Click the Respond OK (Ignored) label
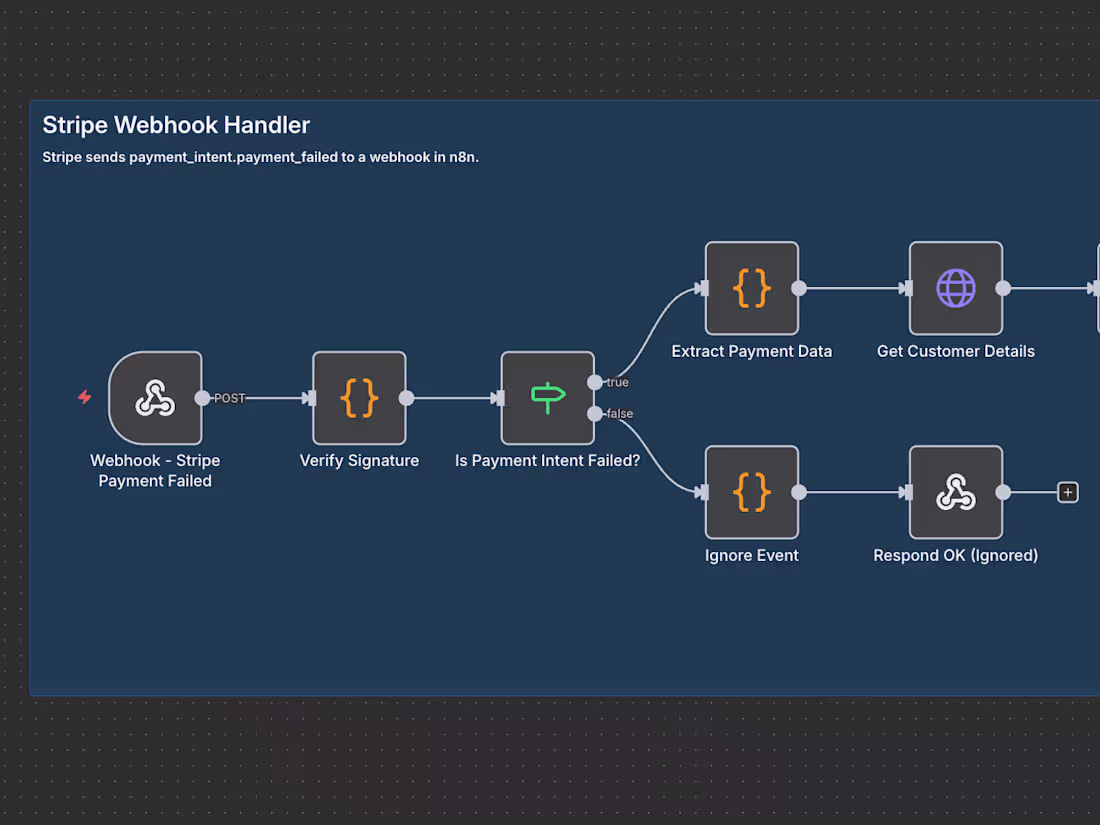Screen dimensions: 1100x825 pyautogui.click(x=955, y=556)
